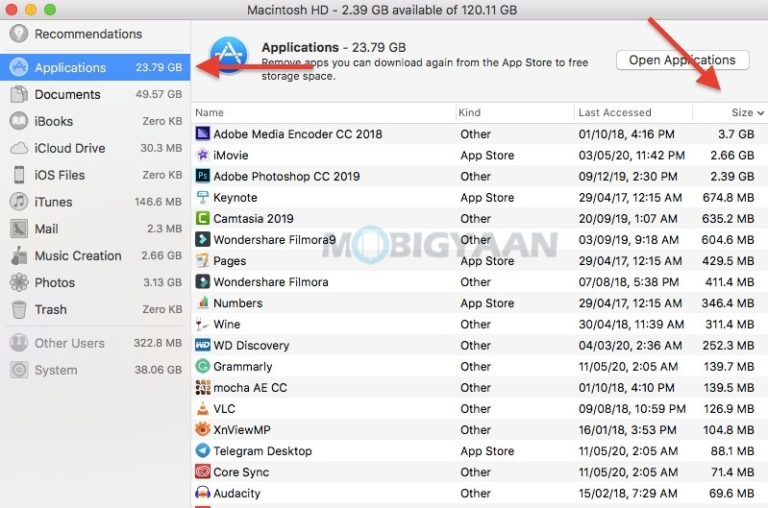
Task: Click the mocha AE CC icon
Action: 203,387
